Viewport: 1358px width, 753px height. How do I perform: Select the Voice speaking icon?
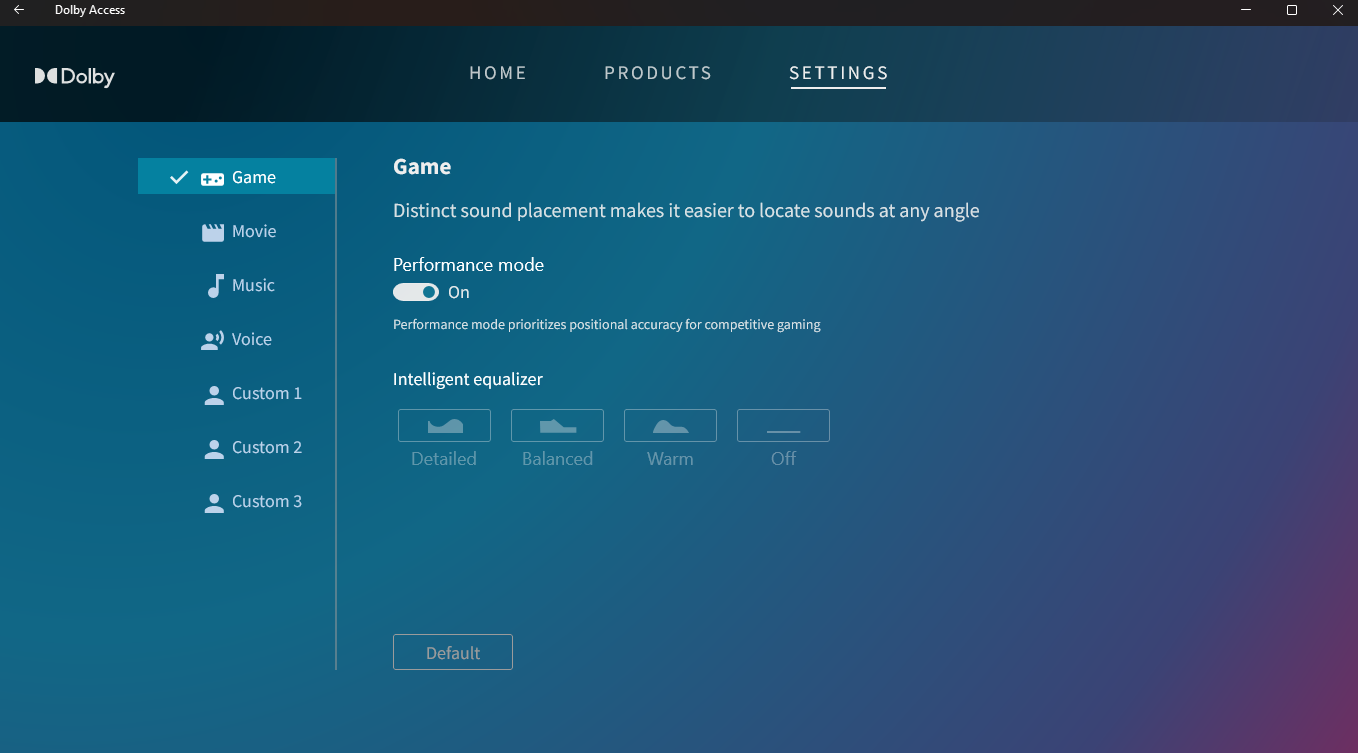point(212,340)
